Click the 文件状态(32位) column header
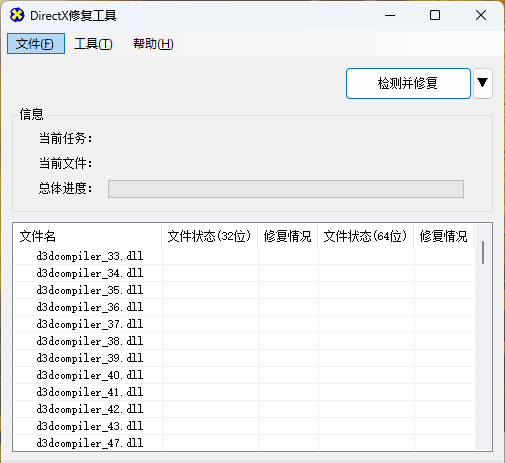This screenshot has width=505, height=463. point(210,236)
